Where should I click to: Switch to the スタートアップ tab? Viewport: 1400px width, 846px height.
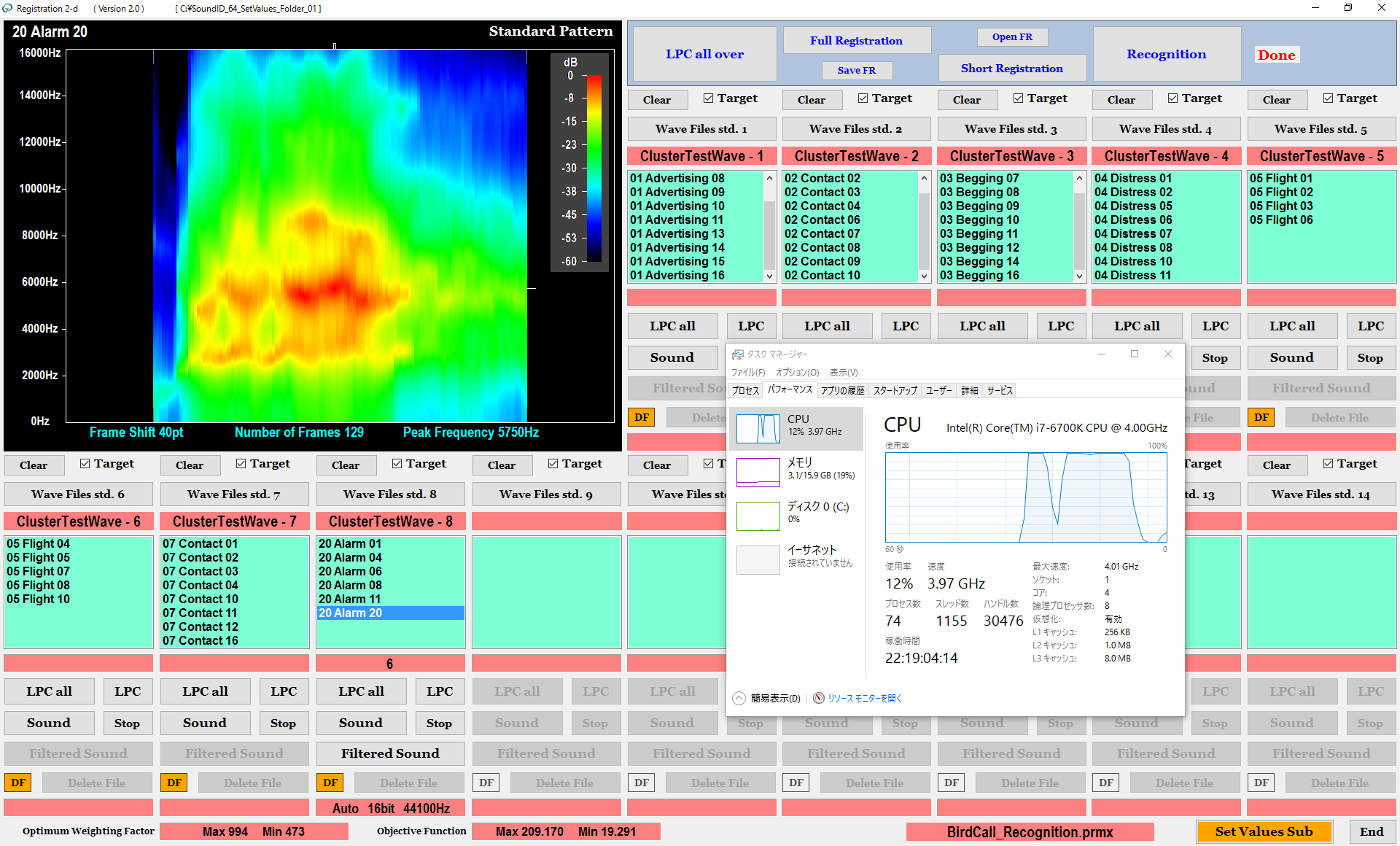click(895, 390)
